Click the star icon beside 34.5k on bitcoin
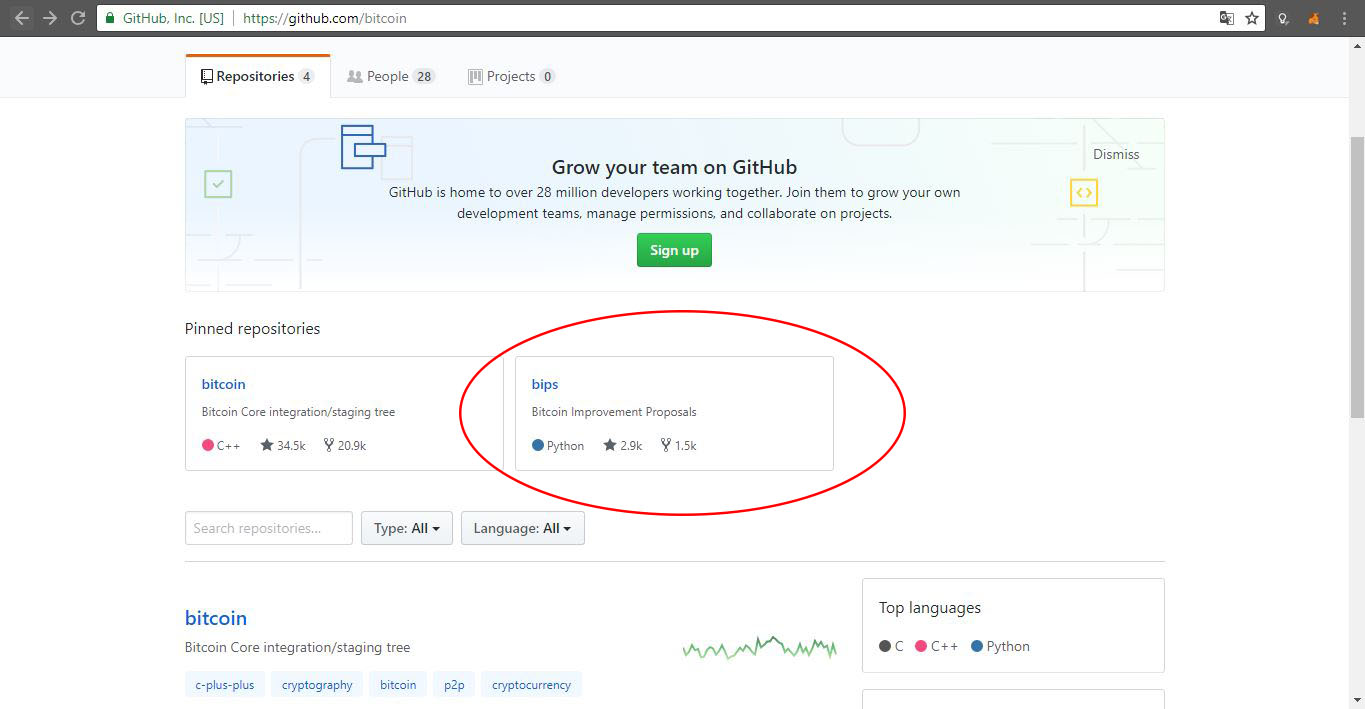 pyautogui.click(x=265, y=445)
